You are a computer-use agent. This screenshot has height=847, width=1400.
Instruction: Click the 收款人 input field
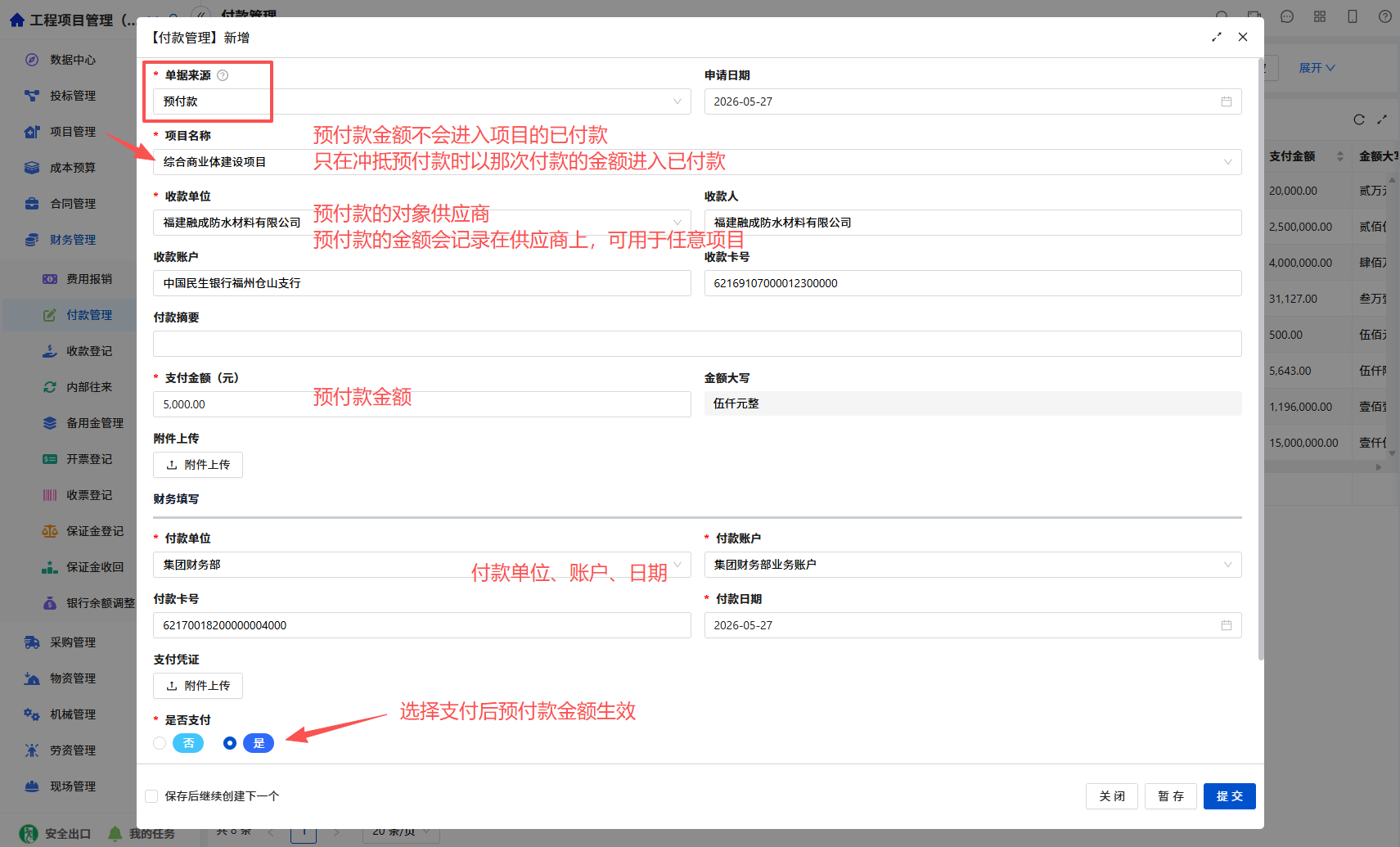[x=973, y=223]
